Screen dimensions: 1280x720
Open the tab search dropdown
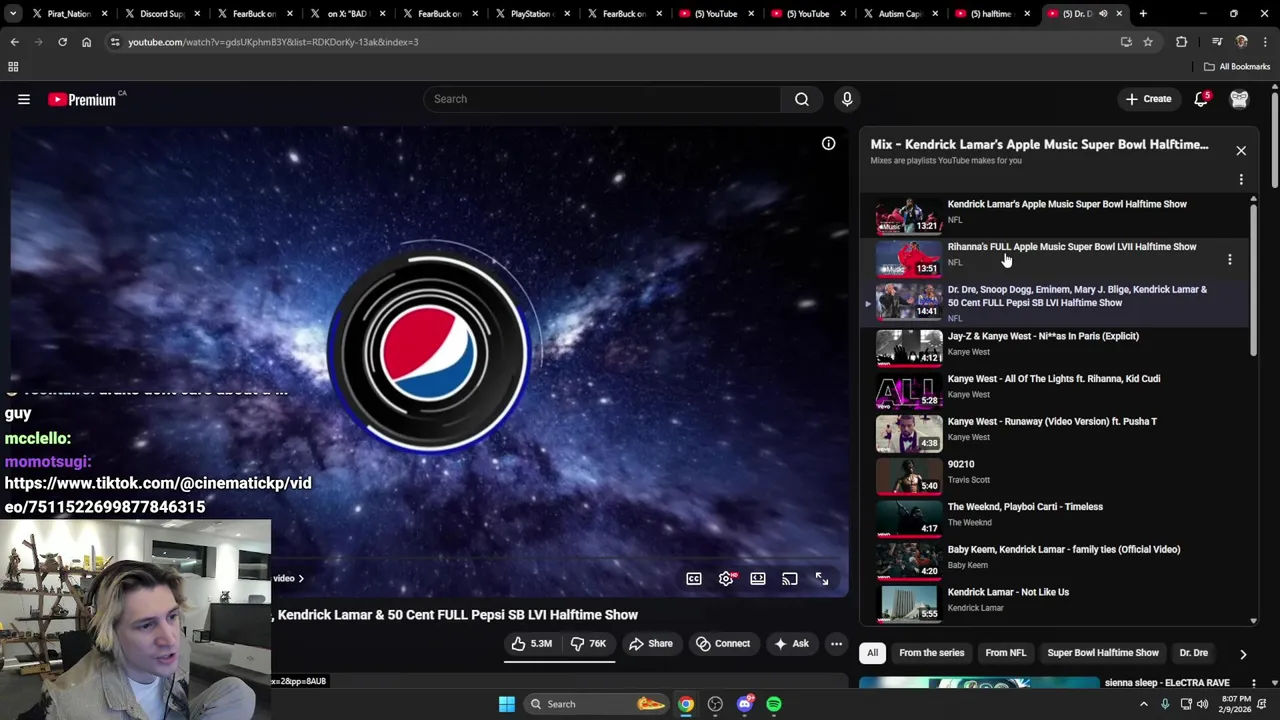(x=13, y=14)
